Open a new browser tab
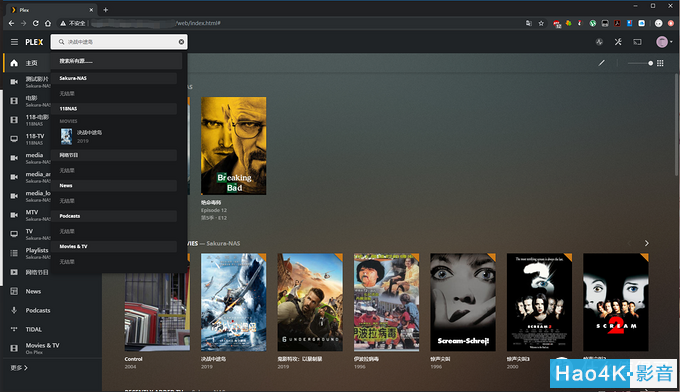The width and height of the screenshot is (680, 392). (x=105, y=10)
